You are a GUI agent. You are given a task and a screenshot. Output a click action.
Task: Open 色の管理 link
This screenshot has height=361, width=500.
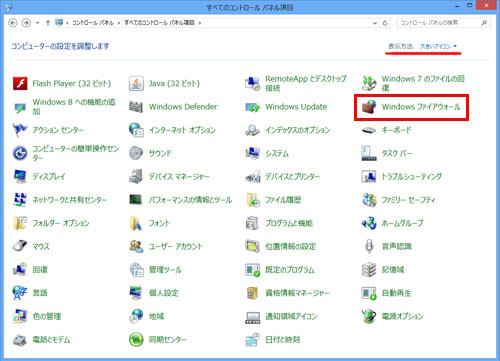[47, 316]
